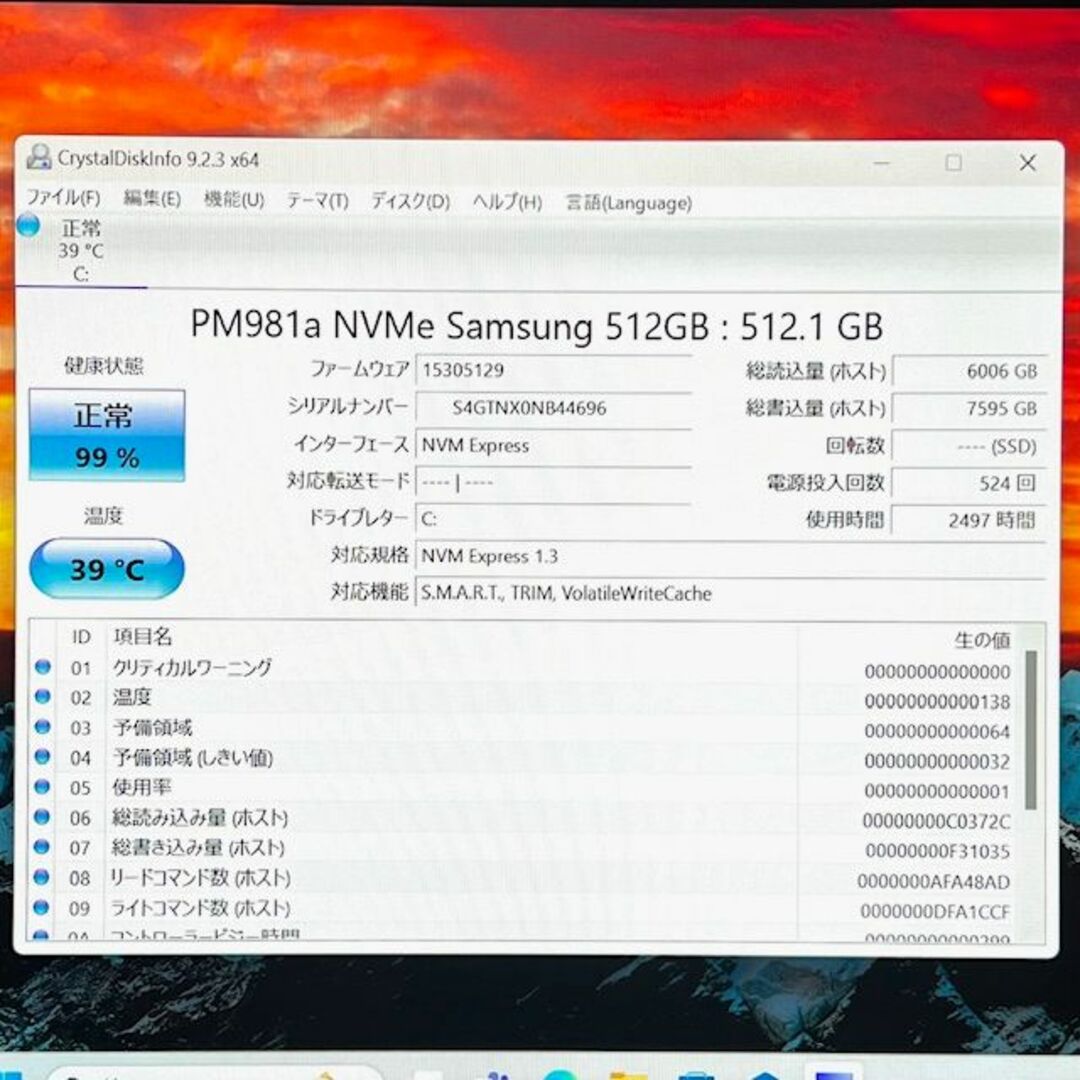The height and width of the screenshot is (1080, 1080).
Task: Open the 機能(U) menu
Action: 234,200
